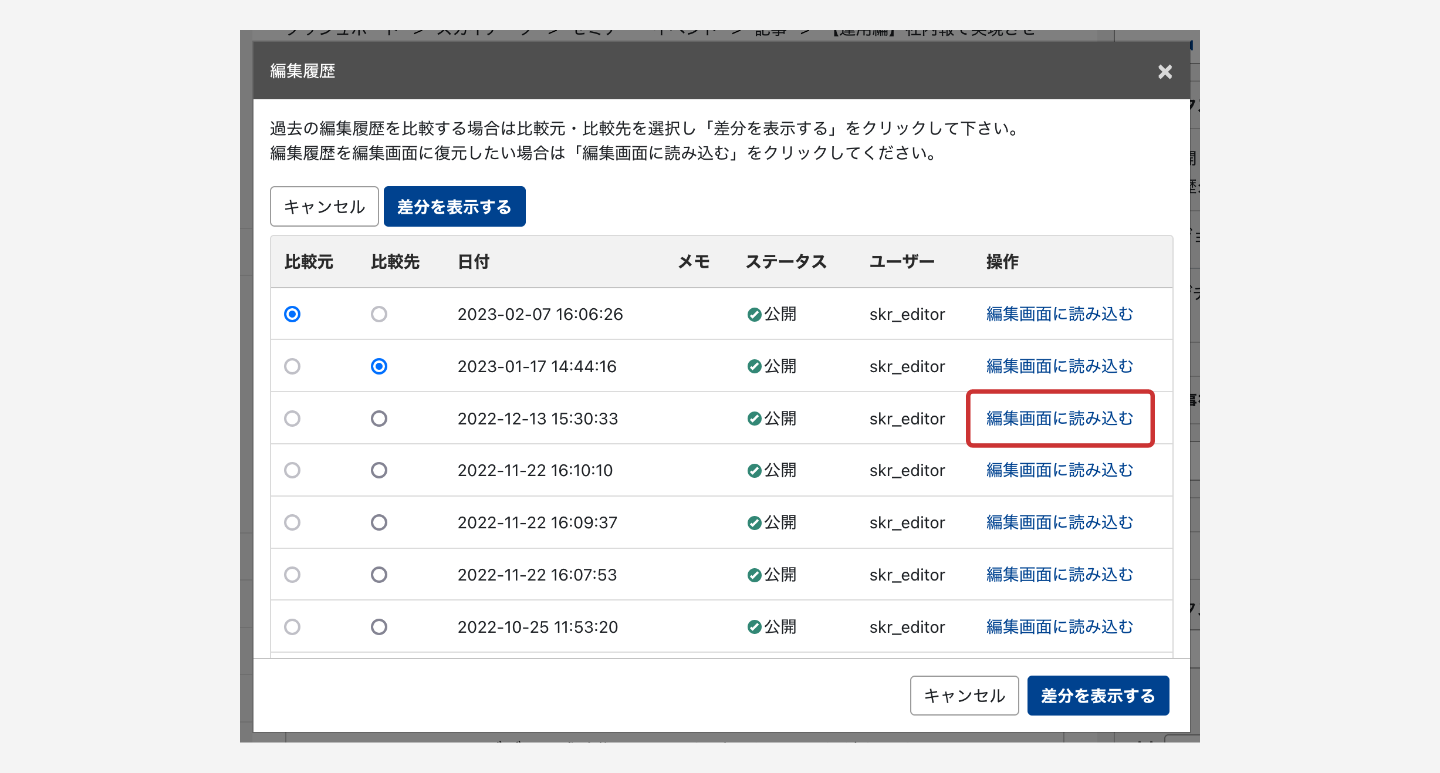Click 公開 check icon on 2022-10-25 row
1440x773 pixels.
[x=755, y=628]
